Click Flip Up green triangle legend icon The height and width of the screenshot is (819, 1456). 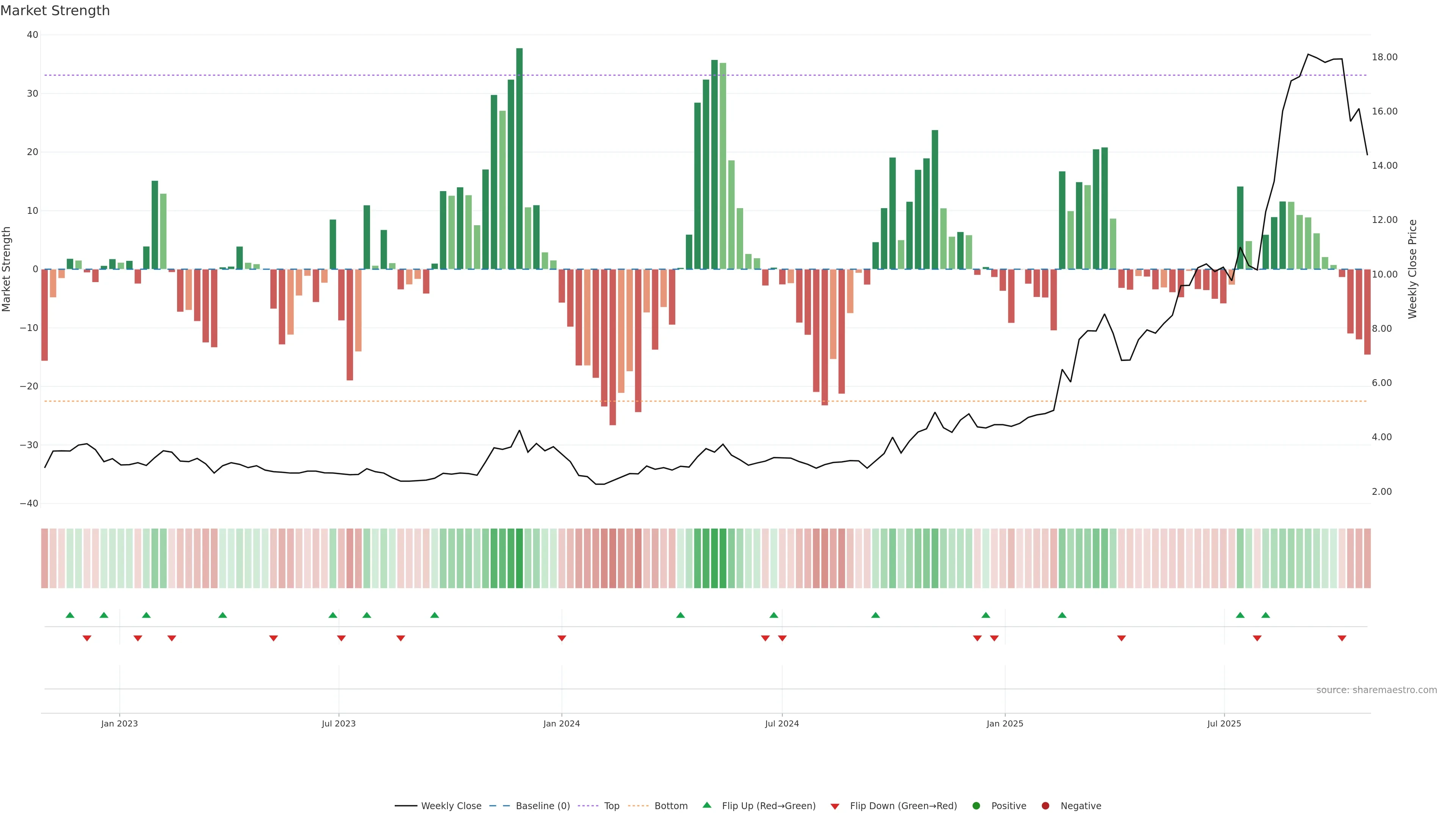(x=706, y=805)
